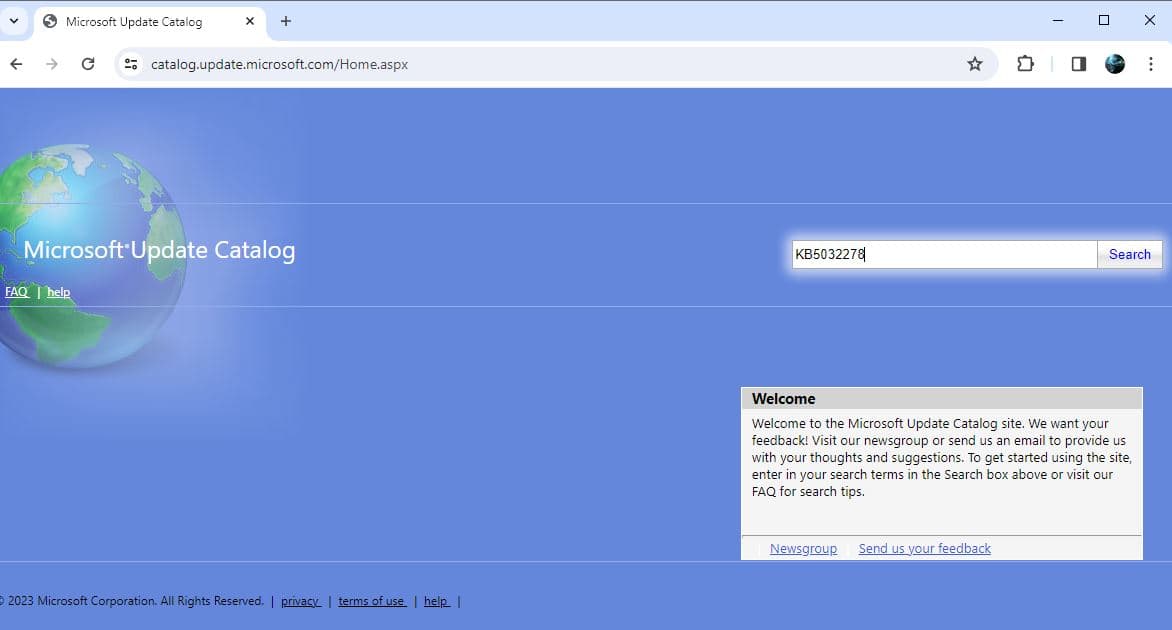Open the FAQ link under the logo

coord(16,292)
